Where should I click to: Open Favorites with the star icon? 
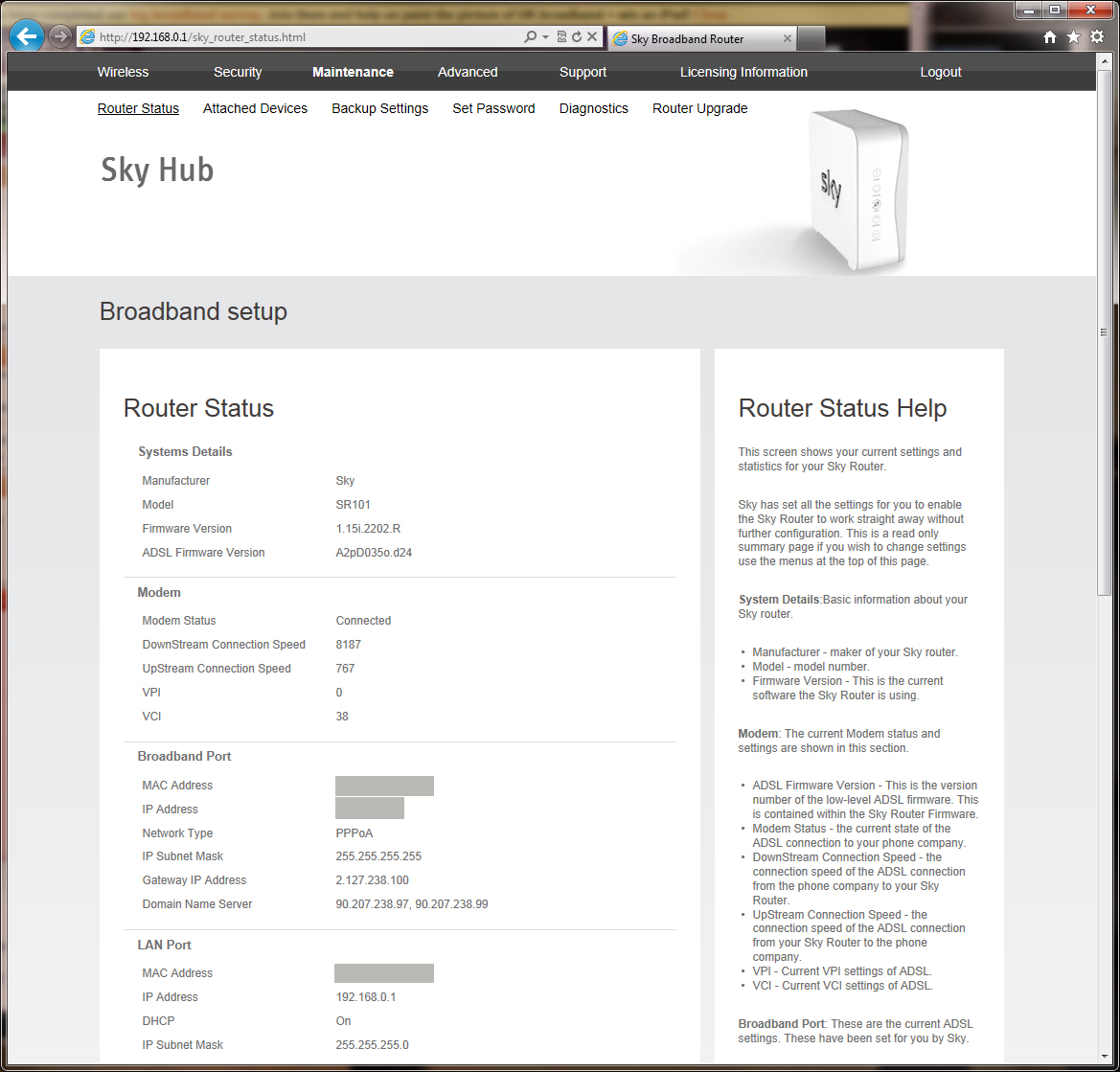pyautogui.click(x=1073, y=36)
